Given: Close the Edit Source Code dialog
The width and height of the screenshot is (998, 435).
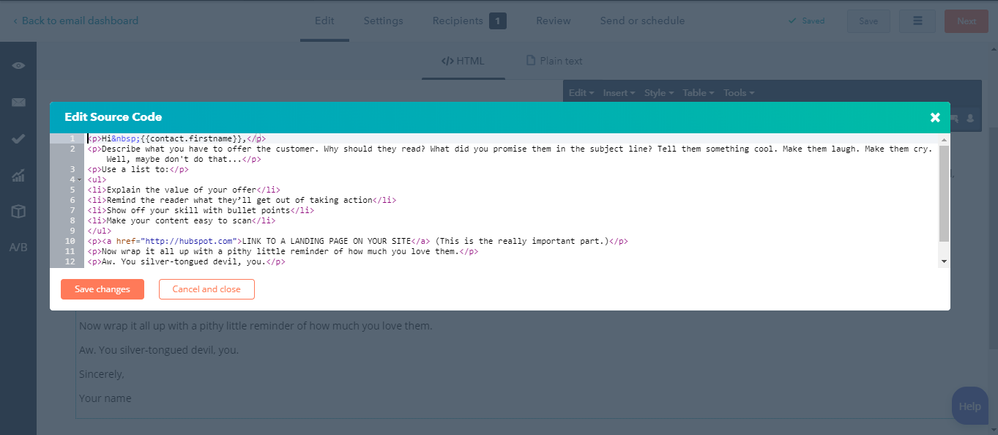Looking at the screenshot, I should pos(935,117).
